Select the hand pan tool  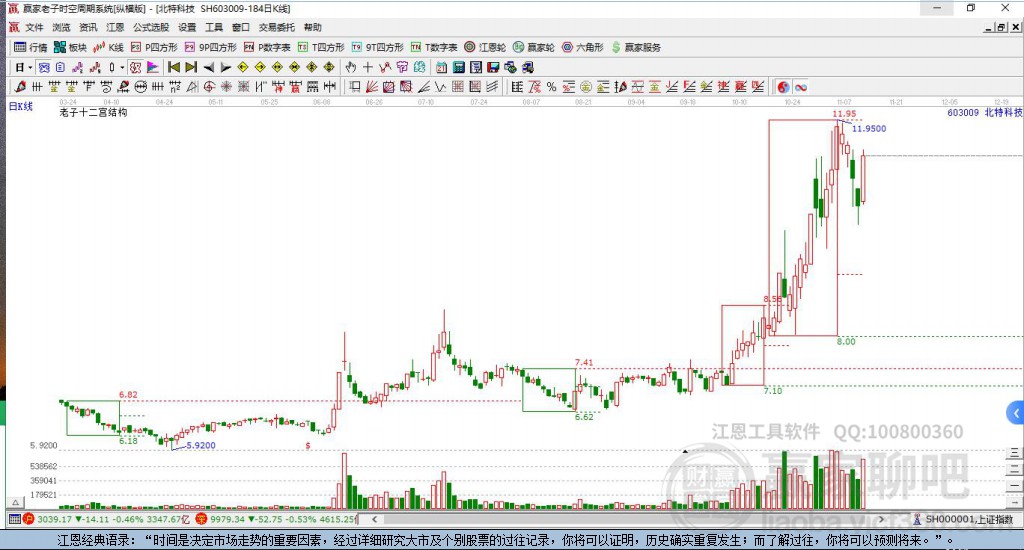pyautogui.click(x=351, y=67)
